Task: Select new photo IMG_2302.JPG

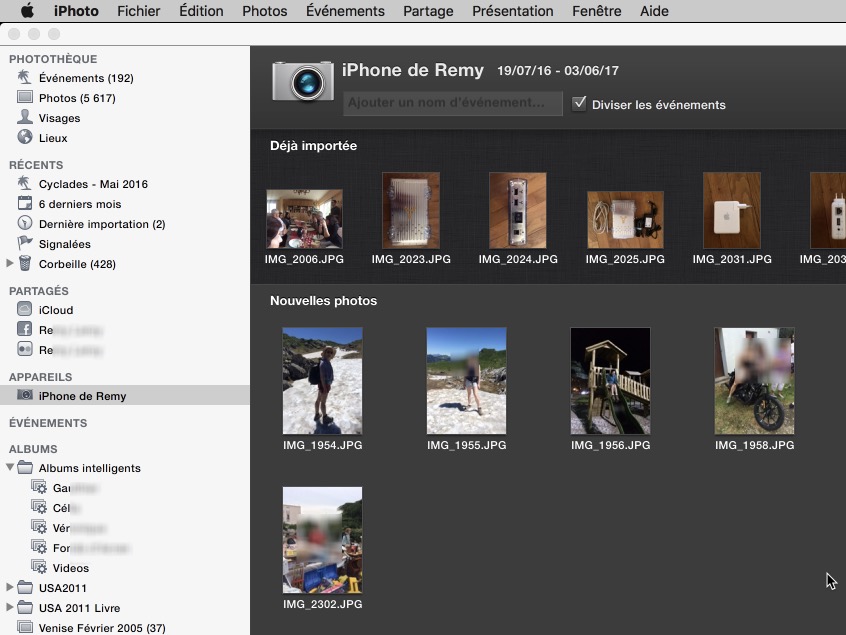Action: point(323,540)
